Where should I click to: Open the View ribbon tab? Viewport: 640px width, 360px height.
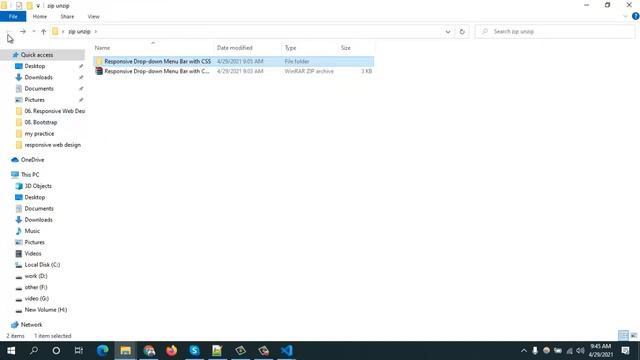click(93, 17)
